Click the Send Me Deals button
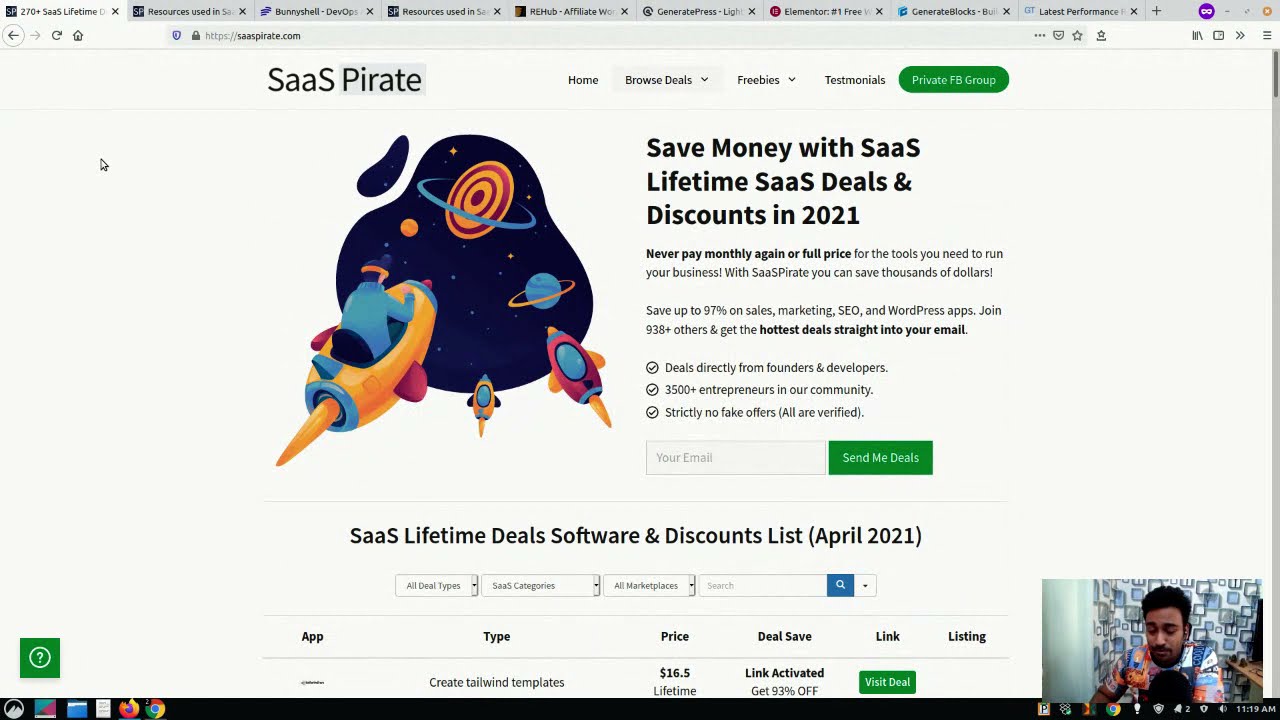 click(x=880, y=458)
